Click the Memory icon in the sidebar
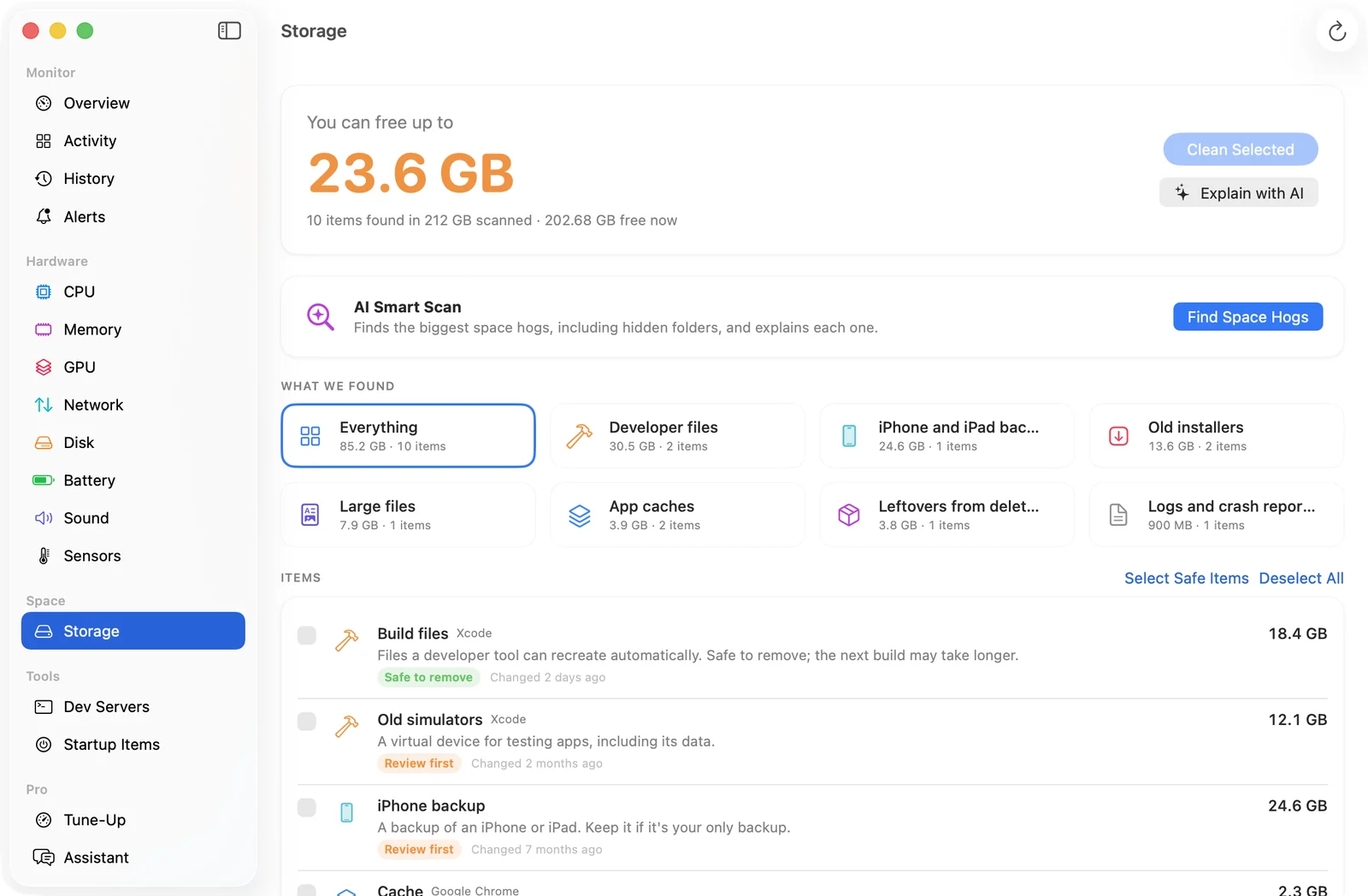Image resolution: width=1368 pixels, height=896 pixels. click(44, 329)
